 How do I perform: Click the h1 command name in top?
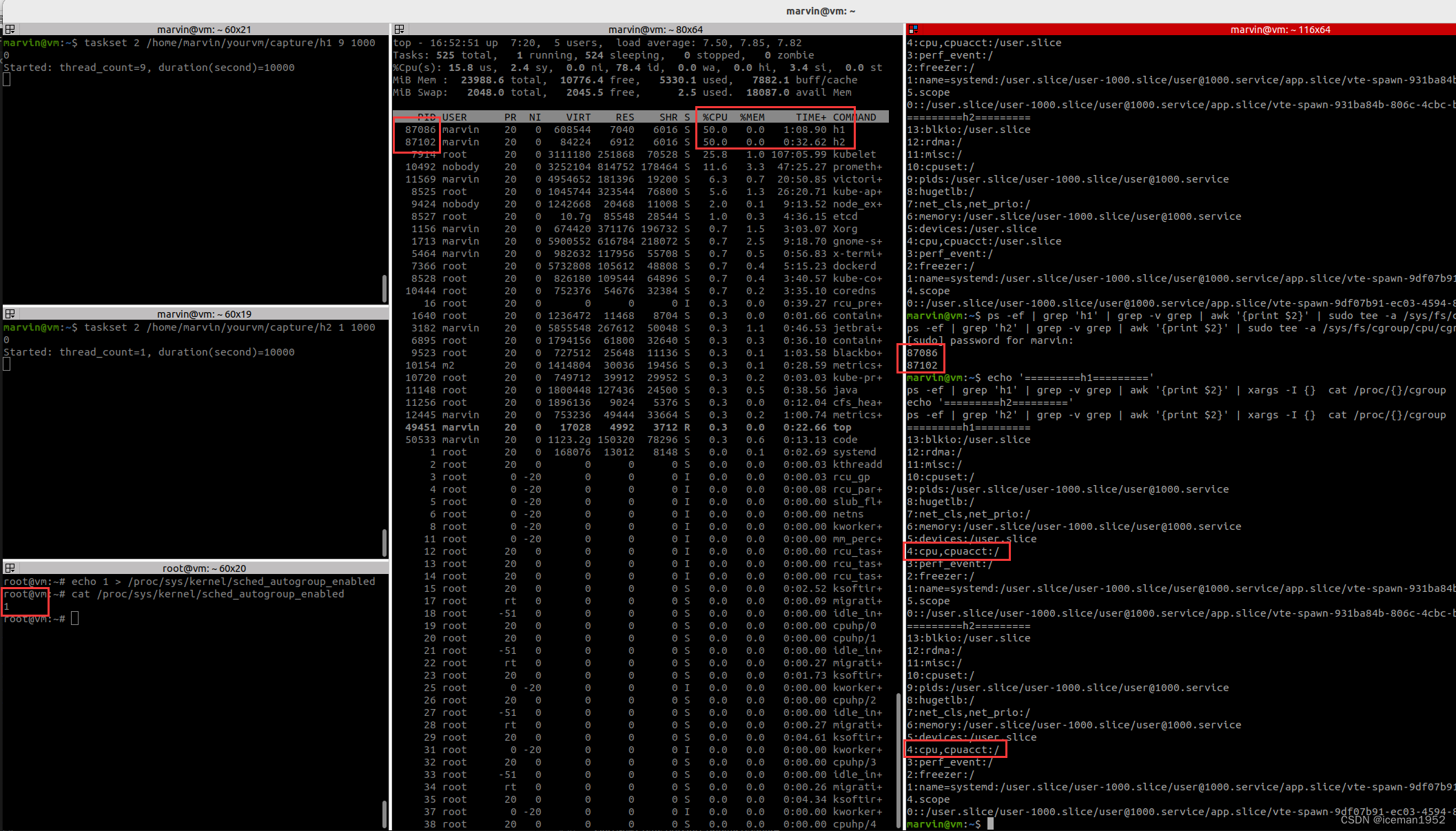pos(839,130)
